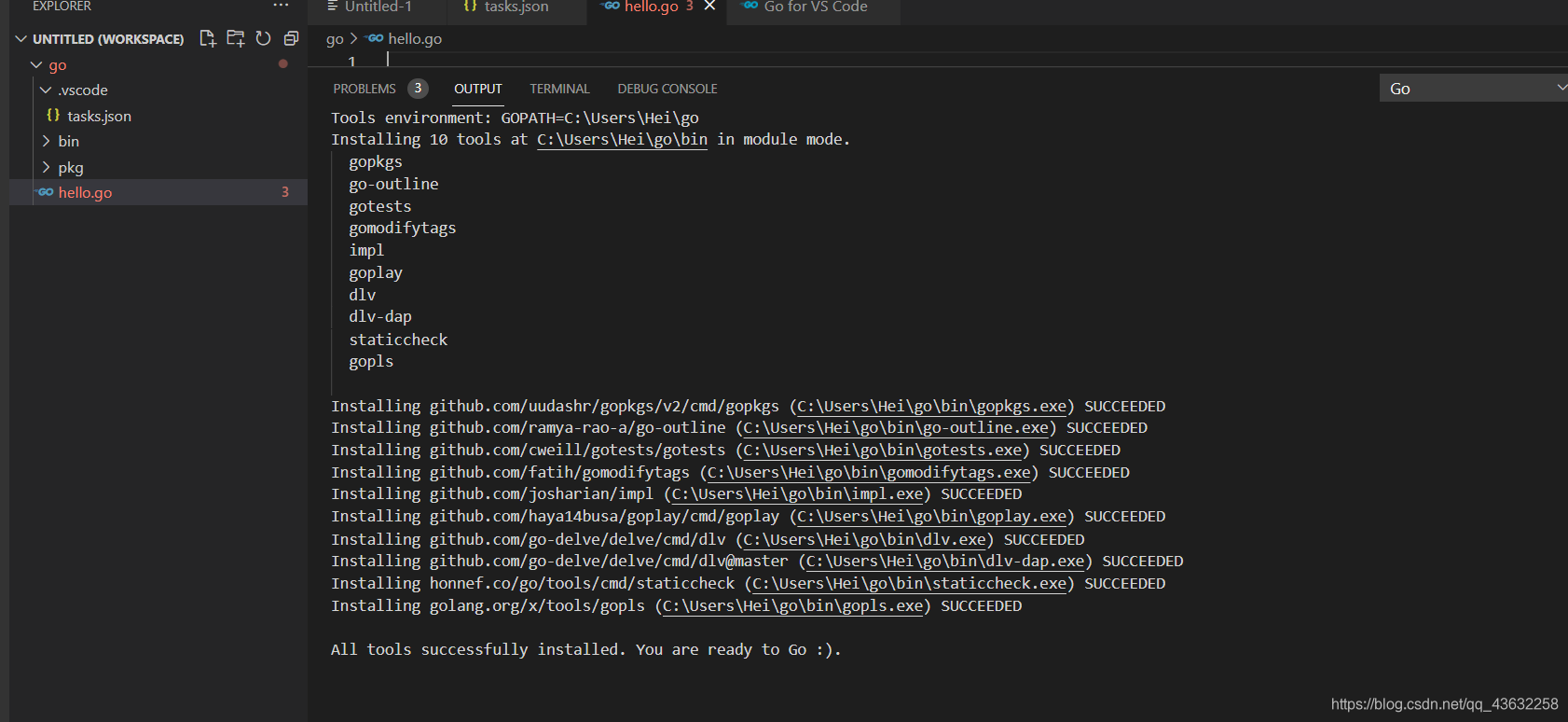The image size is (1568, 722).
Task: Click the go breadcrumb segment
Action: tap(335, 39)
